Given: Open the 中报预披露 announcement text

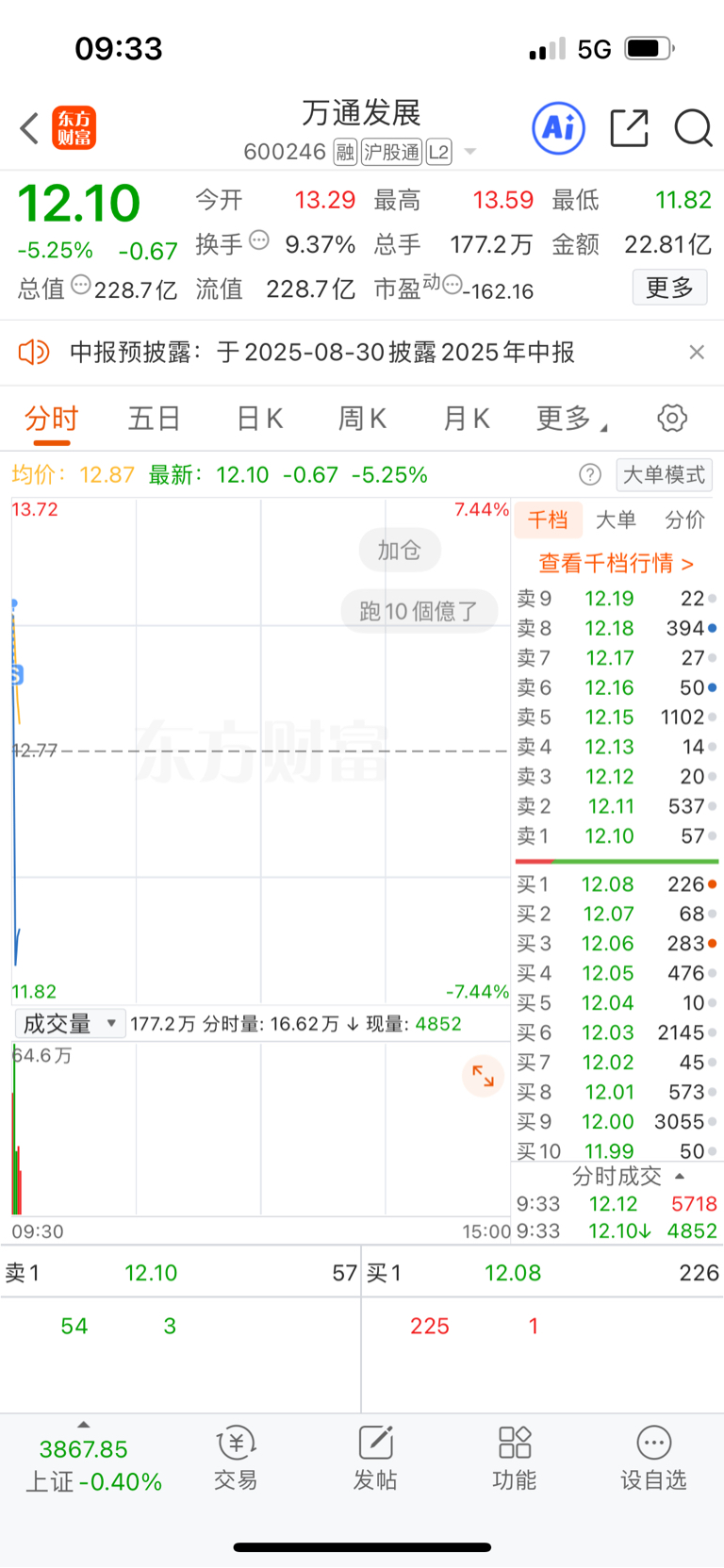Looking at the screenshot, I should [321, 353].
